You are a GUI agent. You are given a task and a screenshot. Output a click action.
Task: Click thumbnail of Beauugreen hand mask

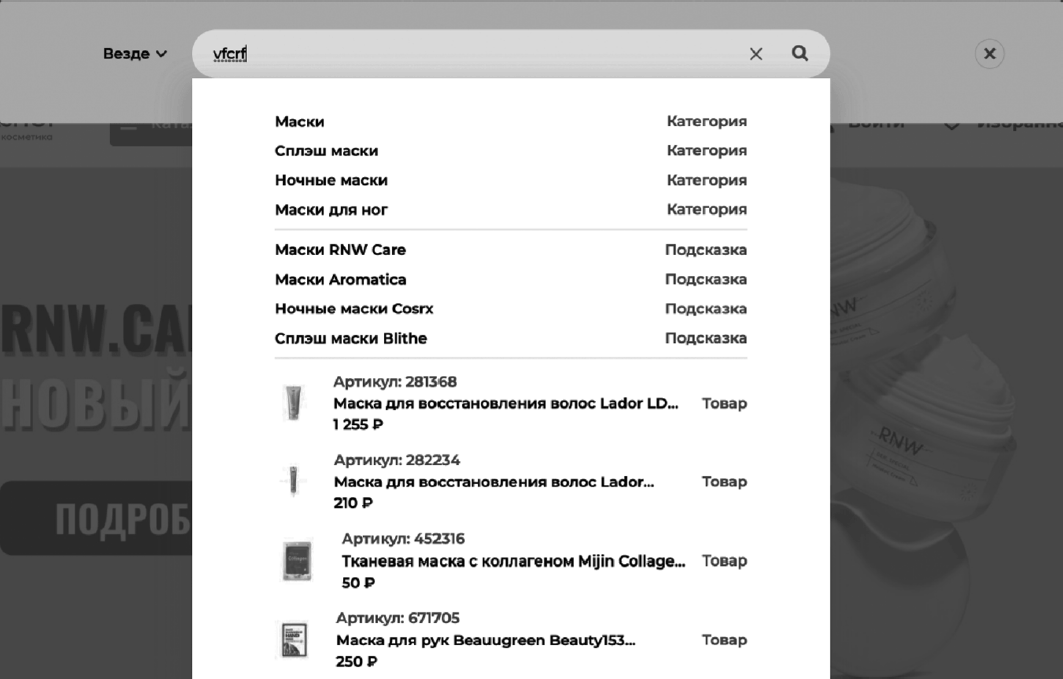pos(292,640)
